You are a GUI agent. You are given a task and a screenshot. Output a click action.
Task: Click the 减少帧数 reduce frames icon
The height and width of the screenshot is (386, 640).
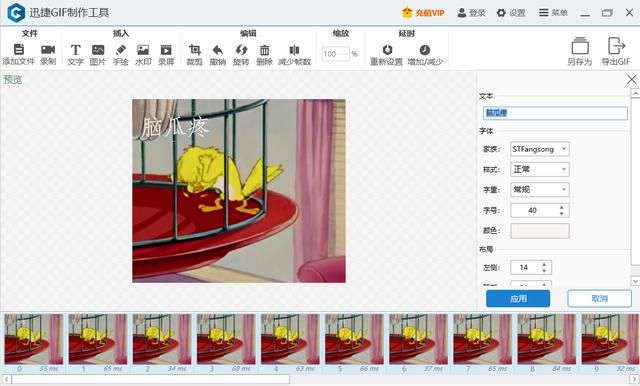click(x=294, y=50)
